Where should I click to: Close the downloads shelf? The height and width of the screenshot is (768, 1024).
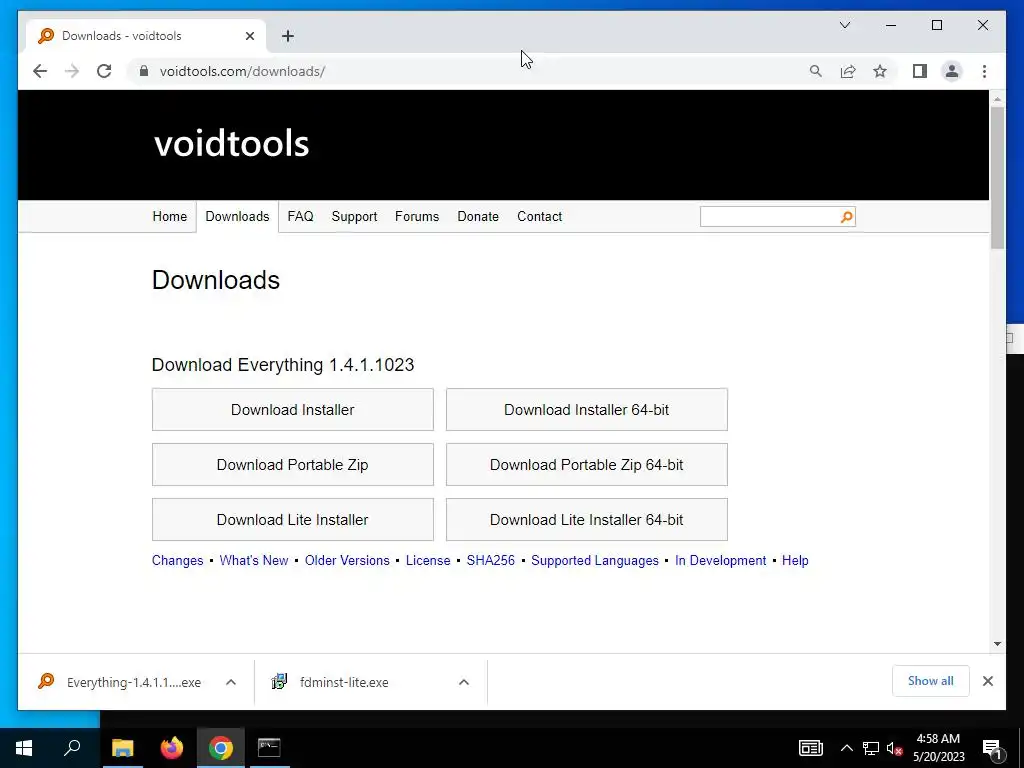(987, 681)
